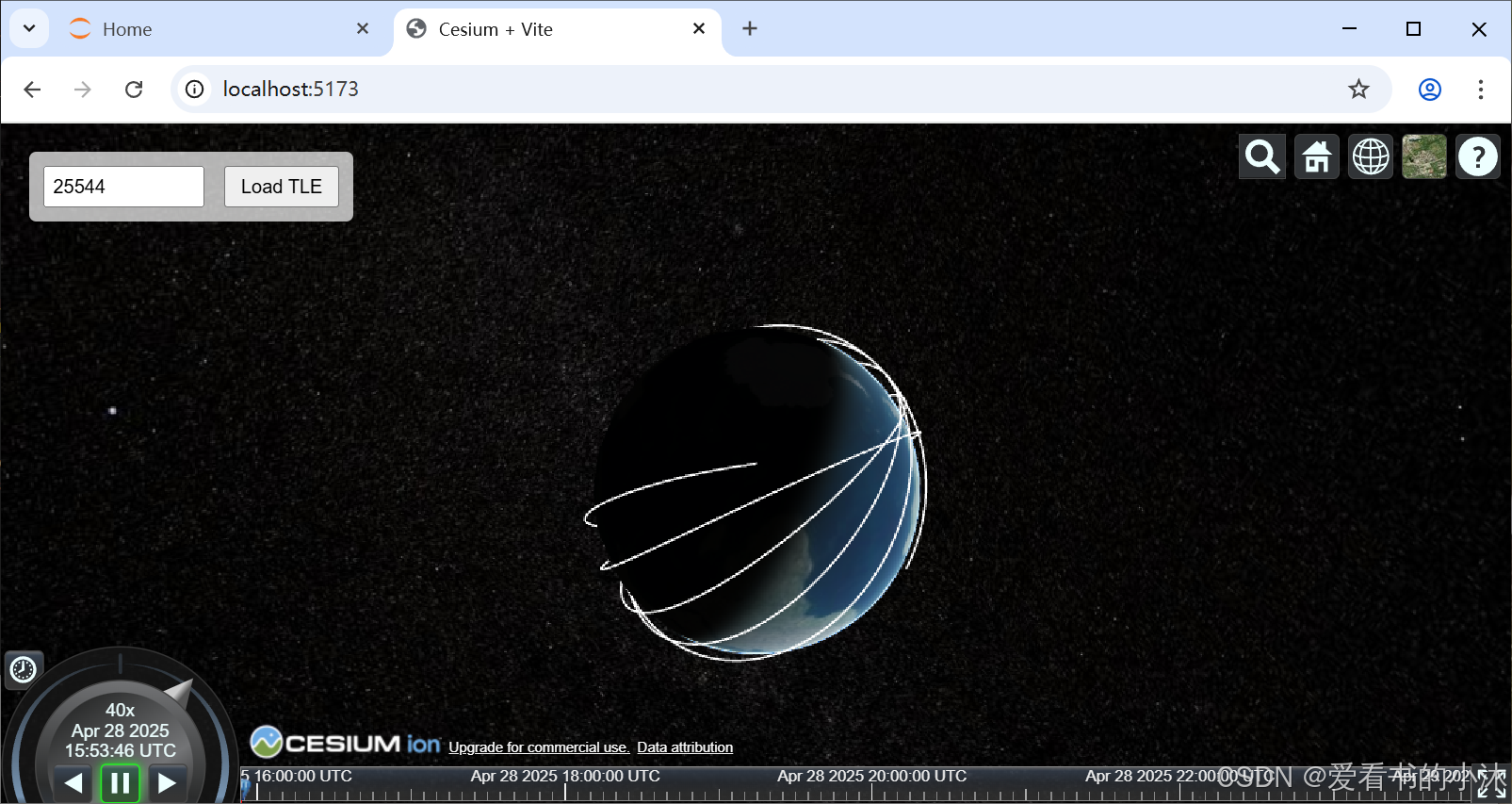Minimize the browser window
Image resolution: width=1512 pixels, height=804 pixels.
[x=1349, y=29]
